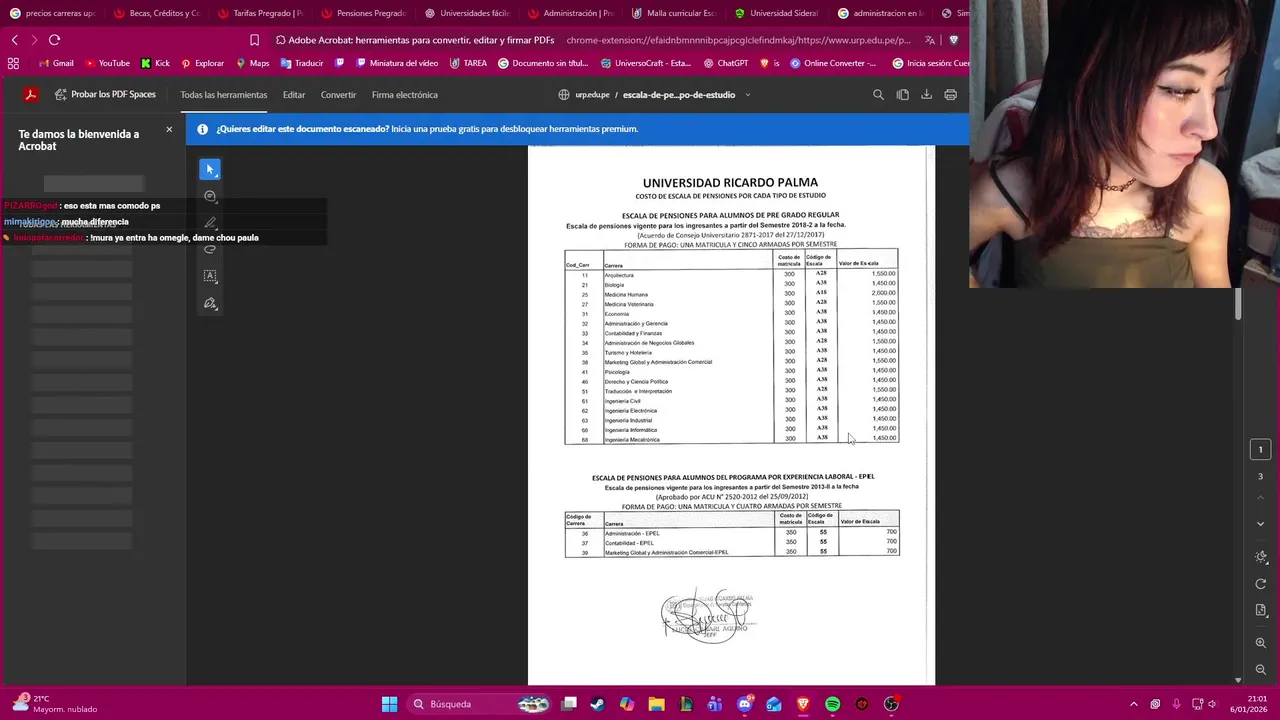Show hidden system tray icons chevron

[1133, 704]
